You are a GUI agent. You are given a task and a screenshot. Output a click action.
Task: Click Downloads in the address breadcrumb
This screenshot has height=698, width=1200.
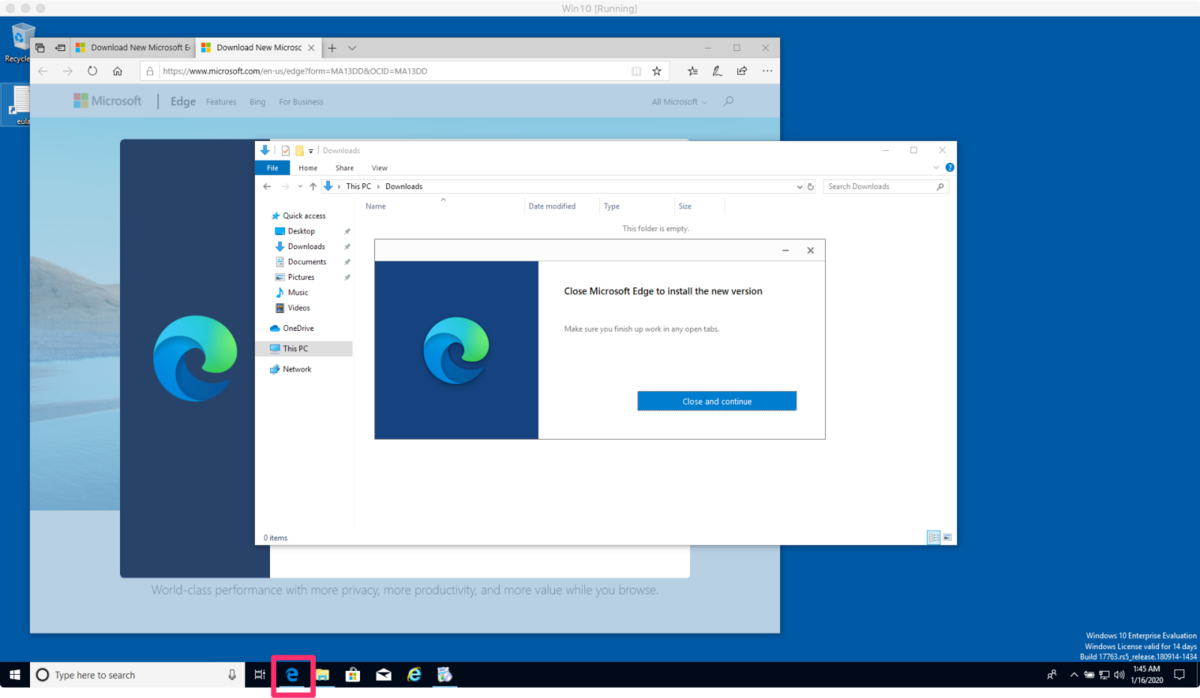click(x=404, y=186)
